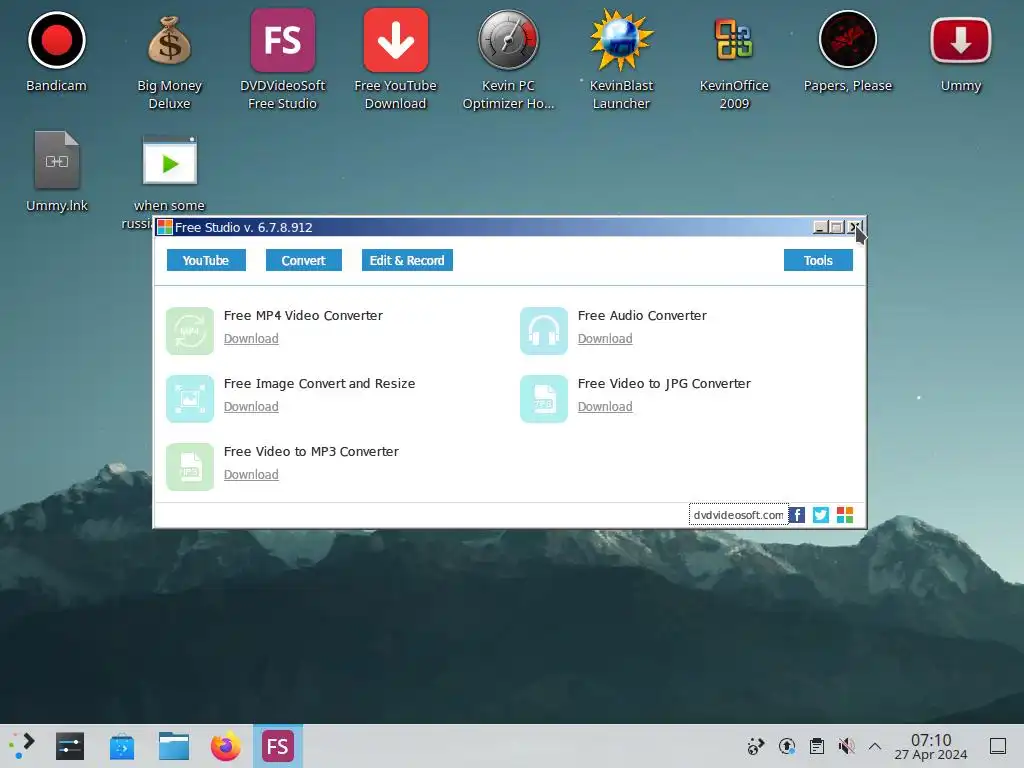This screenshot has width=1024, height=768.
Task: Click Download under Free MP4 Video Converter
Action: coord(251,338)
